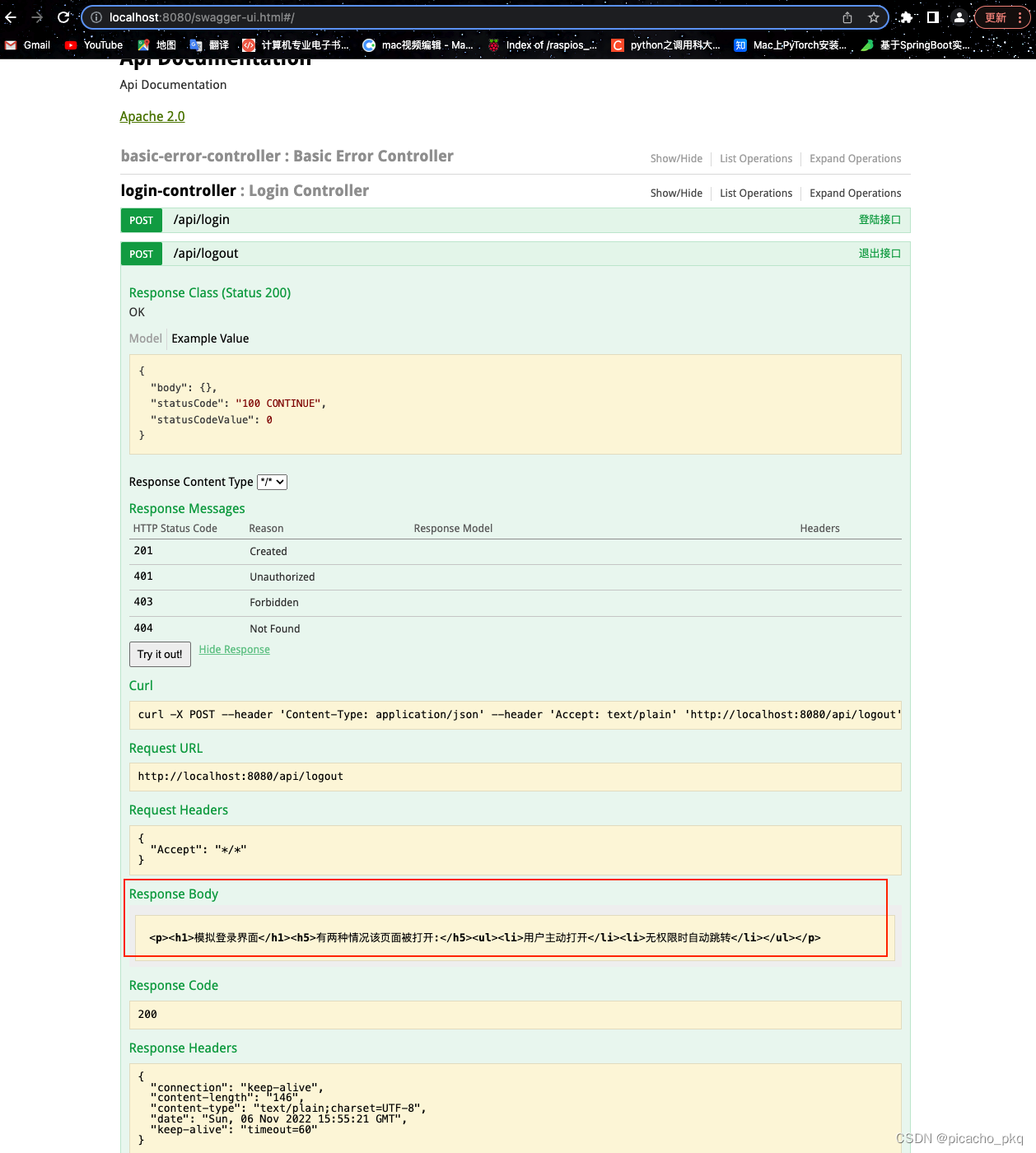Collapse the login-controller heading

[245, 190]
